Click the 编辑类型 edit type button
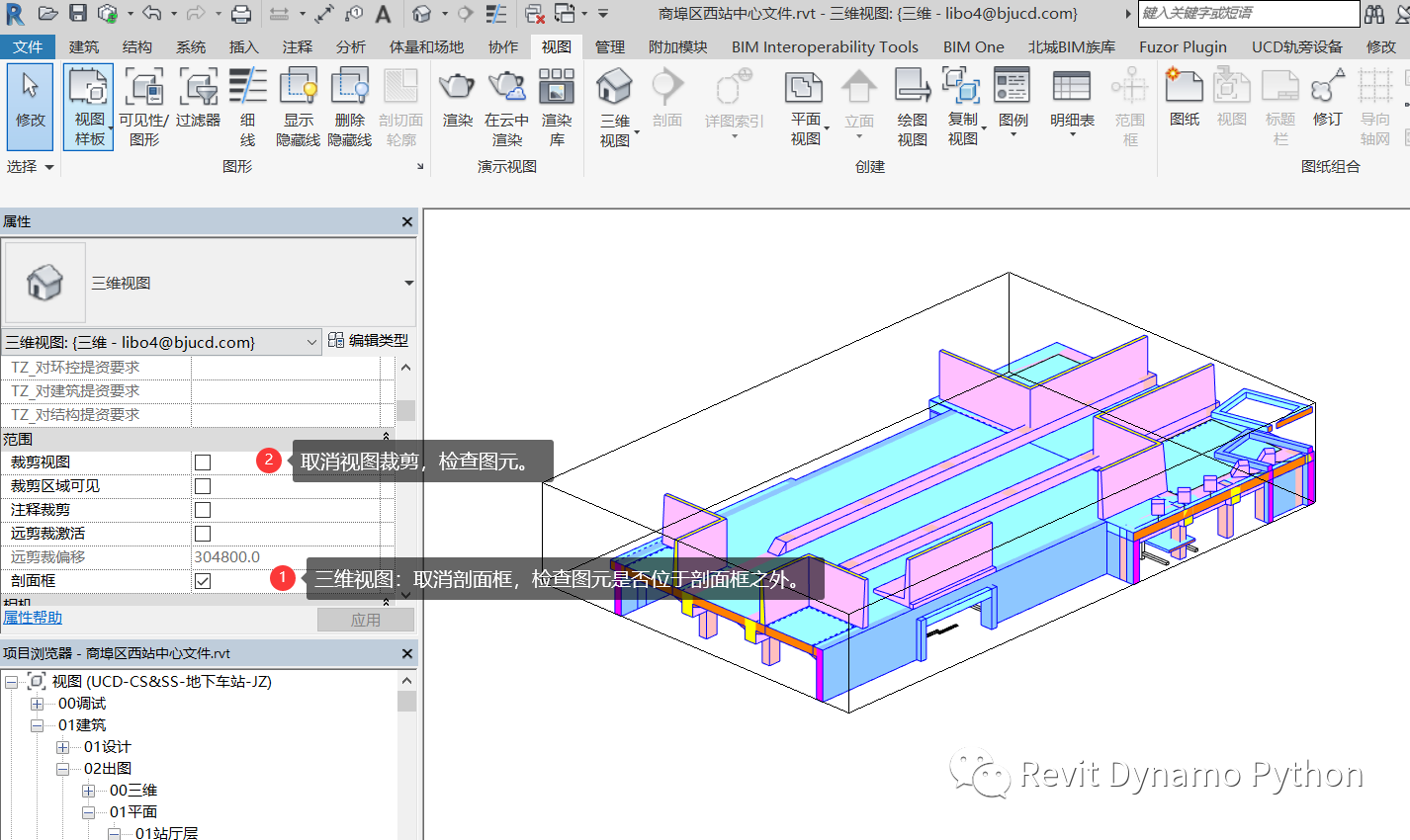This screenshot has height=840, width=1410. pyautogui.click(x=368, y=341)
